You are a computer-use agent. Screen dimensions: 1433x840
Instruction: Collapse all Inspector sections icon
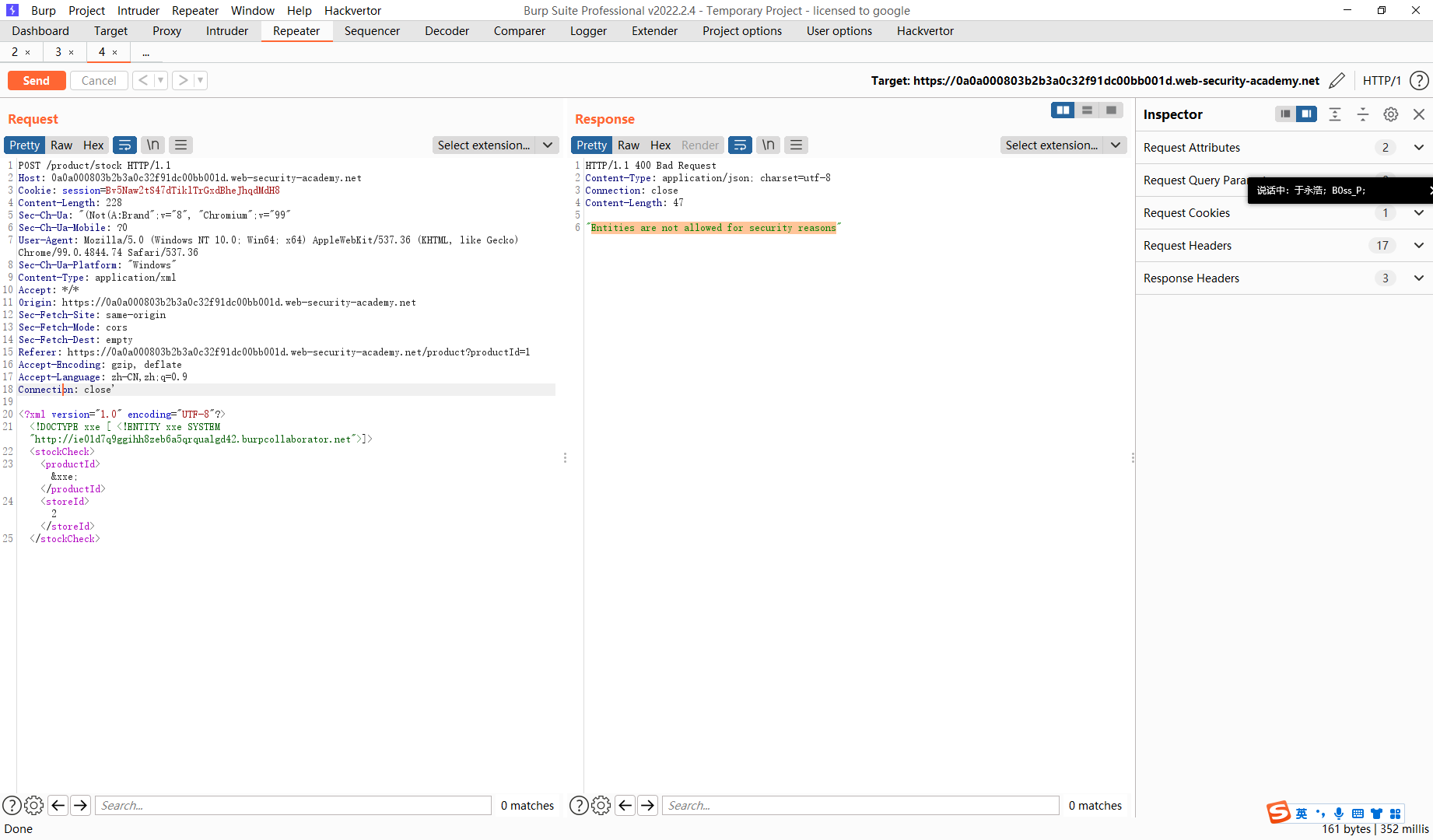pyautogui.click(x=1363, y=114)
